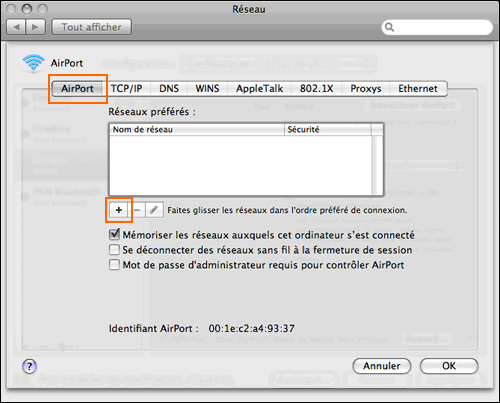Switch to the Ethernet tab
The height and width of the screenshot is (403, 500).
point(418,89)
